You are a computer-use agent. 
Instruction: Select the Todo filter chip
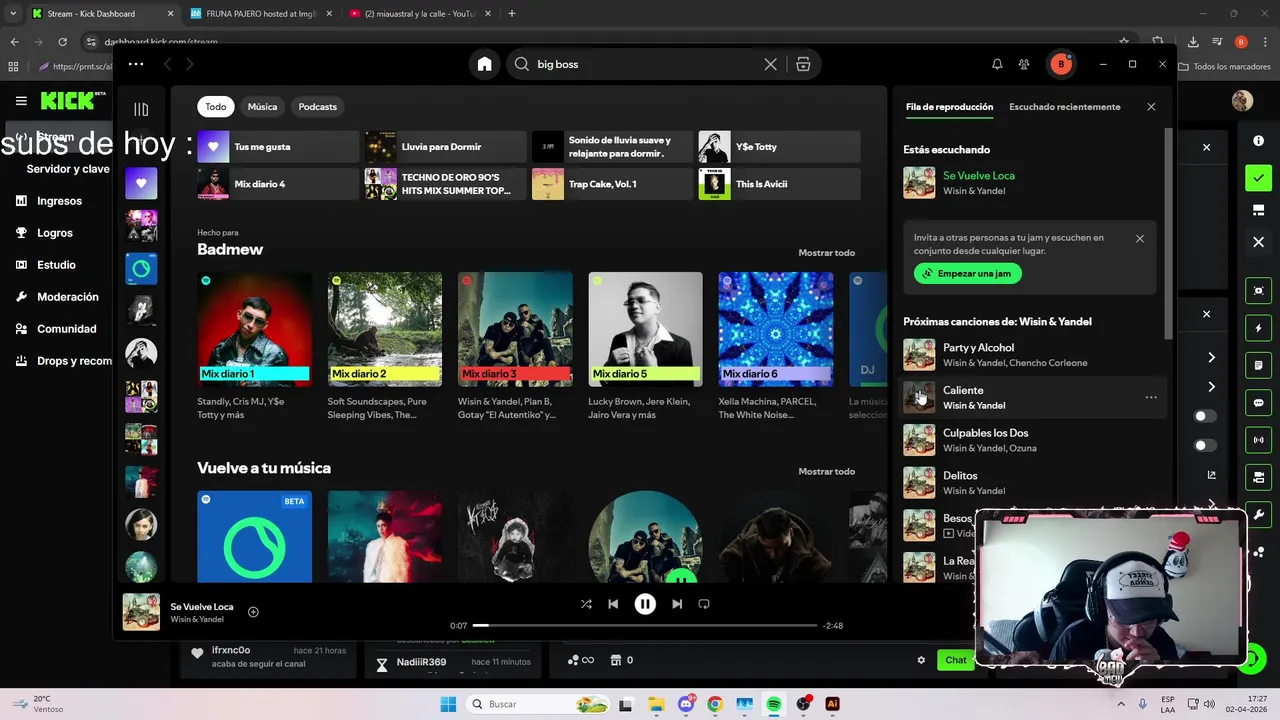tap(216, 107)
